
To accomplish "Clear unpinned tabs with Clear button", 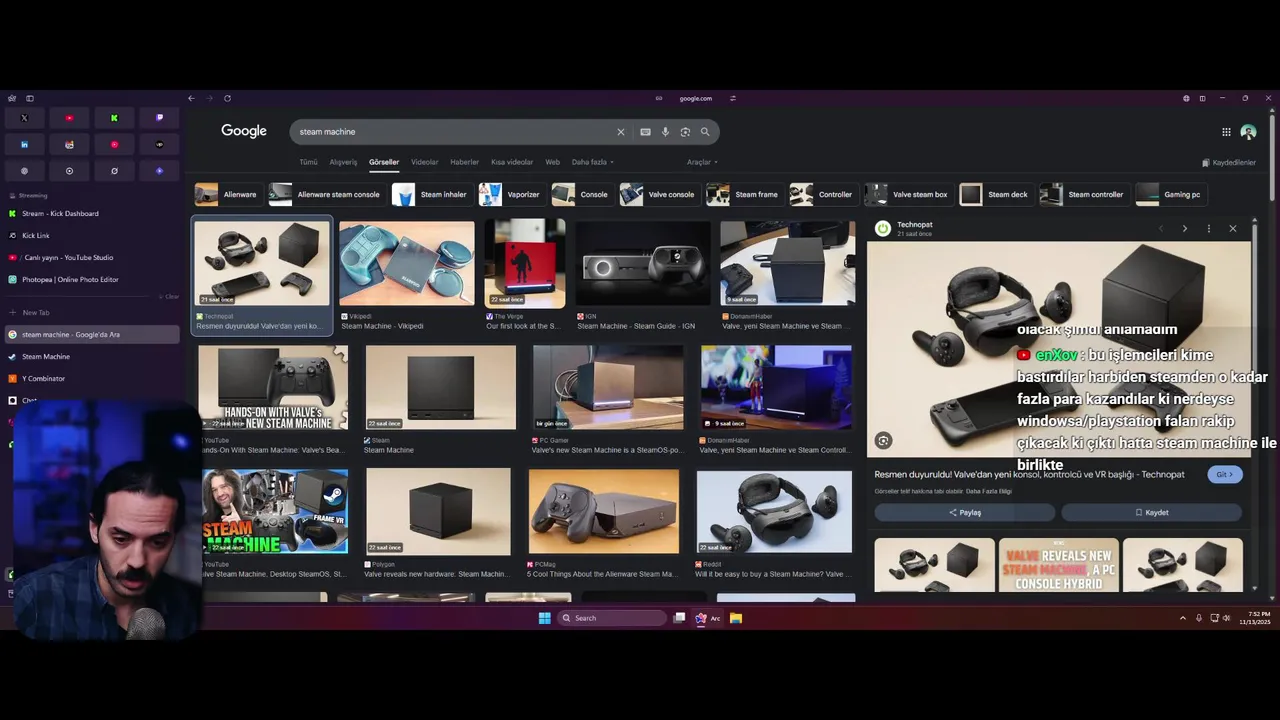I will (169, 297).
